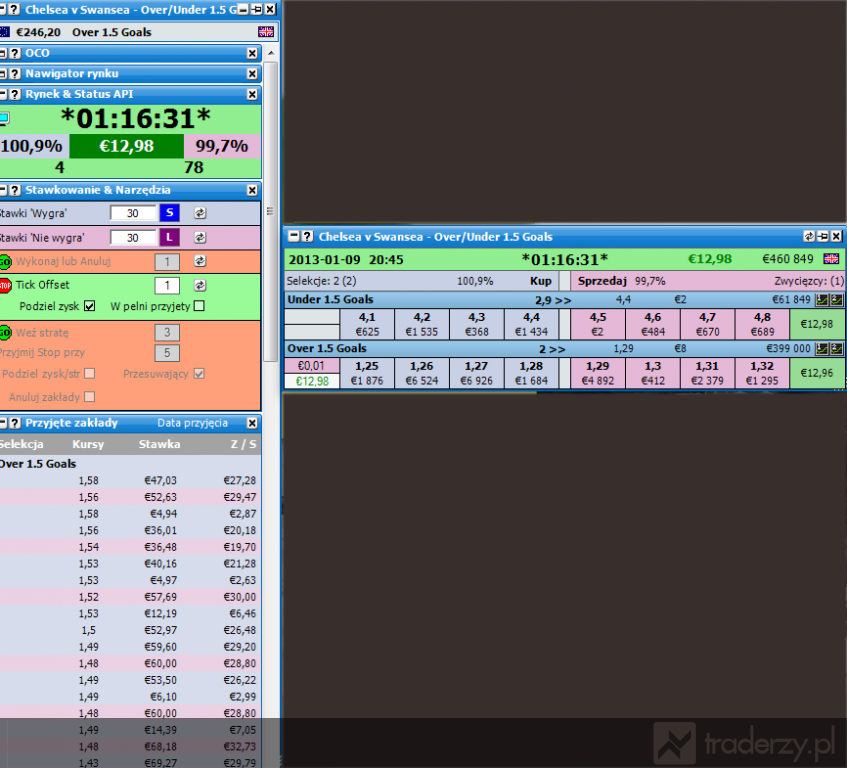Select bet row 1,58 €47,03
Viewport: 847px width, 768px height.
click(x=130, y=480)
